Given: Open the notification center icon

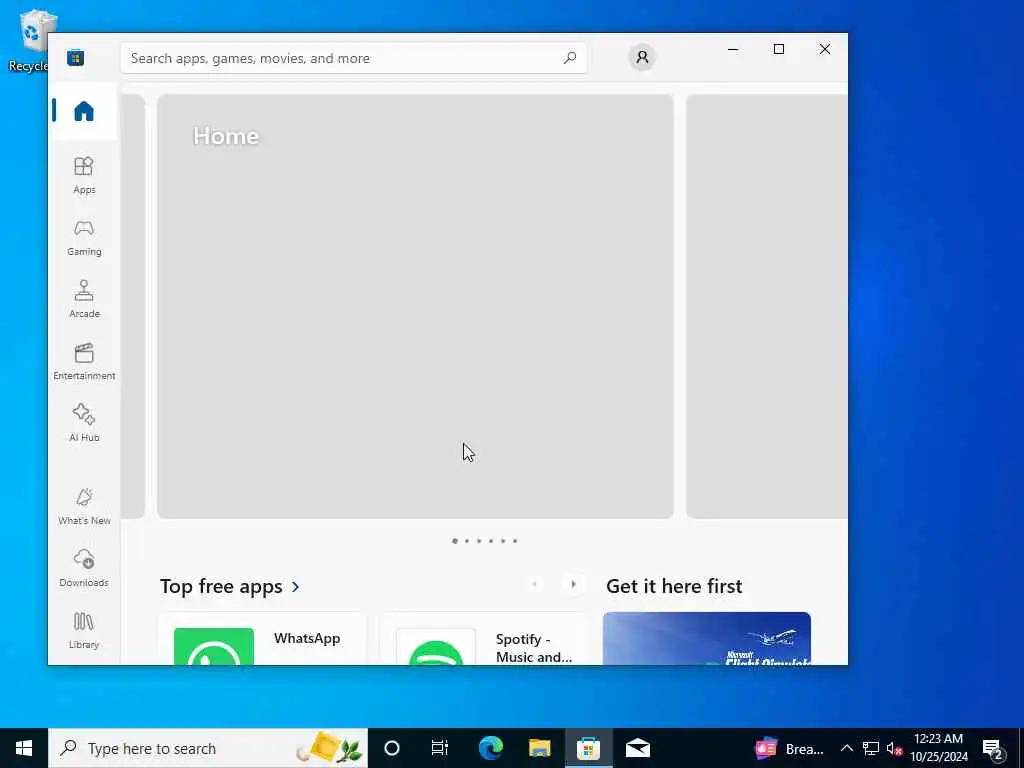Looking at the screenshot, I should pyautogui.click(x=993, y=748).
